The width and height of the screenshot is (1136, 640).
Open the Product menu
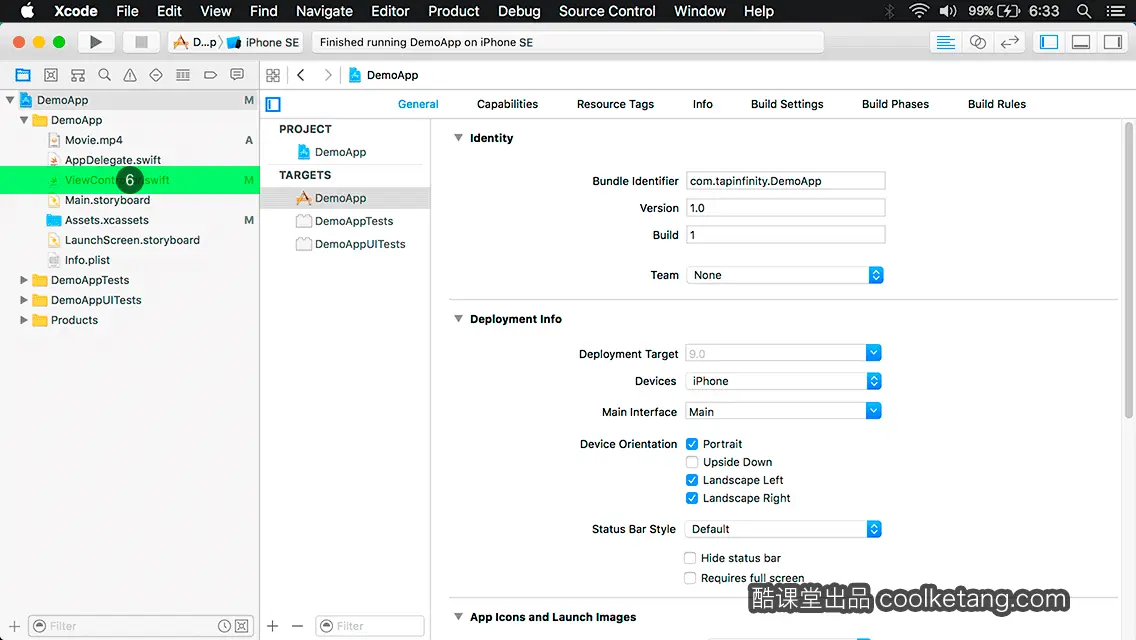[x=454, y=11]
